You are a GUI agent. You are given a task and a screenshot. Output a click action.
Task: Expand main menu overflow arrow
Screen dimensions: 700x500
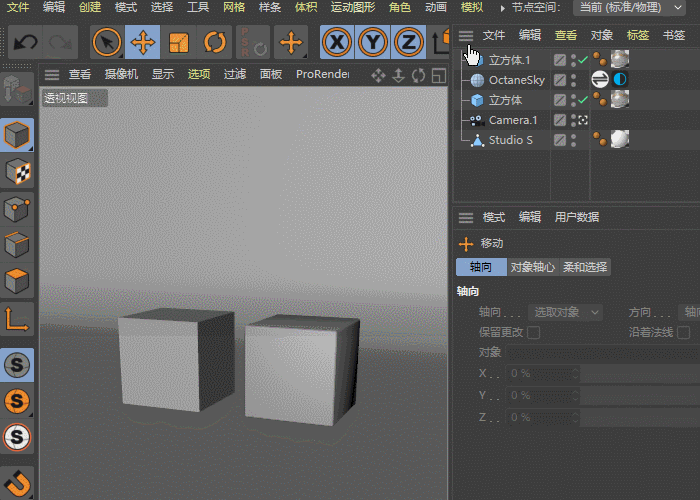502,8
